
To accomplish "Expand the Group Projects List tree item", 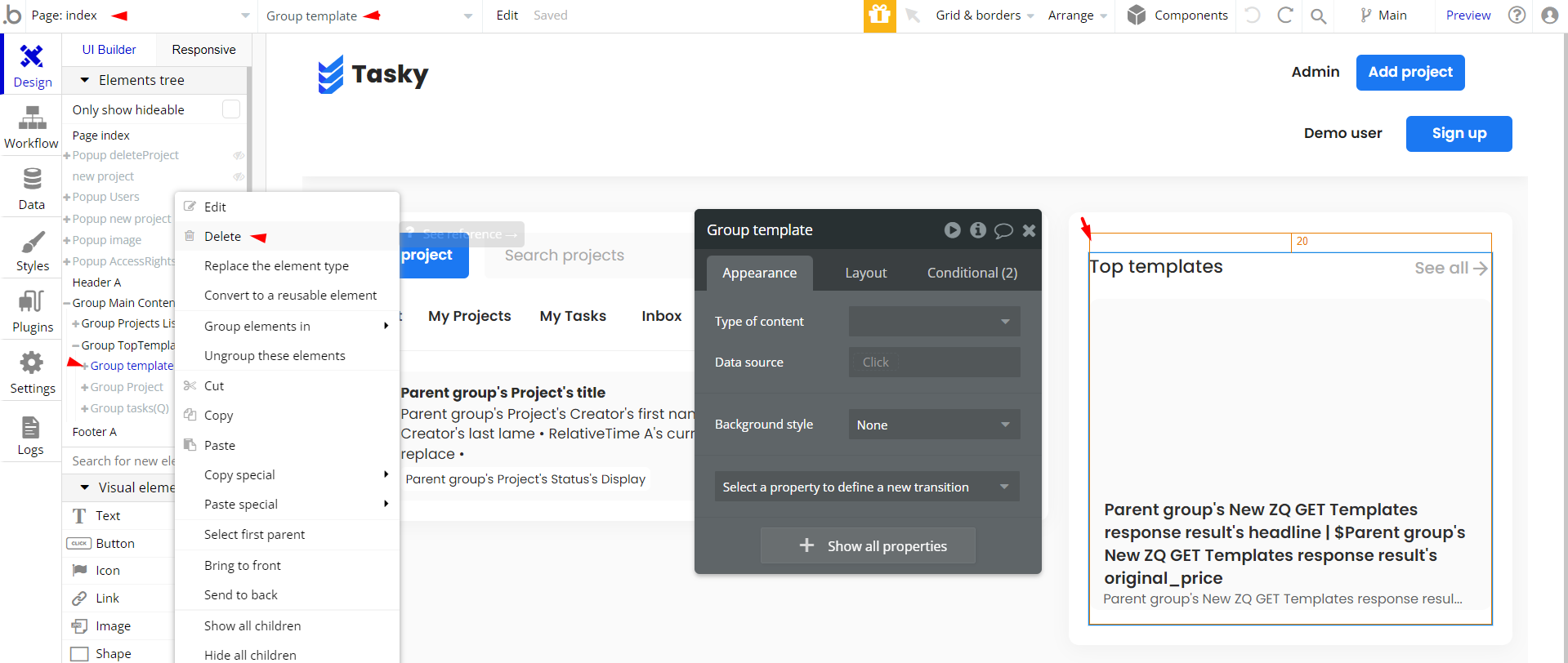I will click(75, 324).
